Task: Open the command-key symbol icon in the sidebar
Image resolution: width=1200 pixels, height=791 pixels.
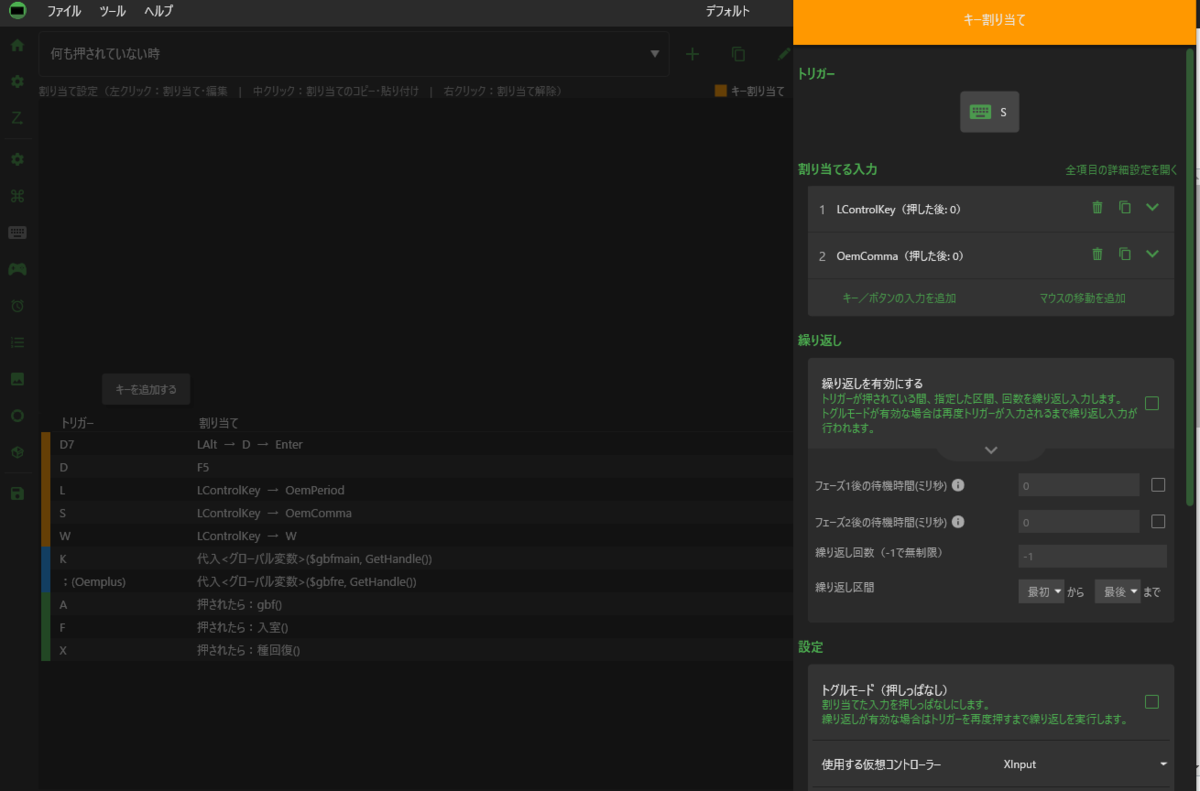Action: click(x=17, y=196)
